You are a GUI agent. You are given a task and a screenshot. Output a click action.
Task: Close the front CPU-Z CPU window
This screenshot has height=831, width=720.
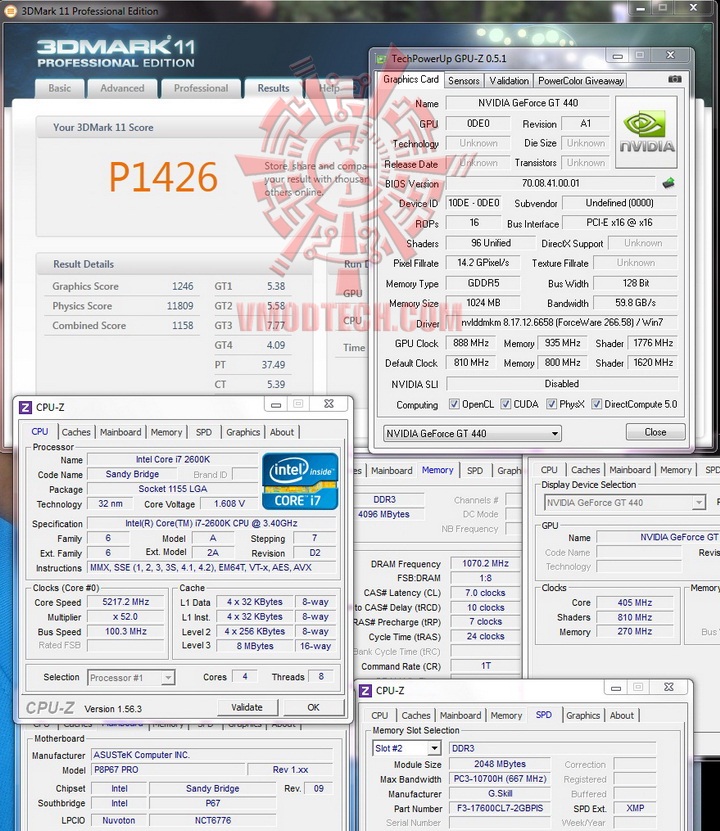tap(328, 404)
